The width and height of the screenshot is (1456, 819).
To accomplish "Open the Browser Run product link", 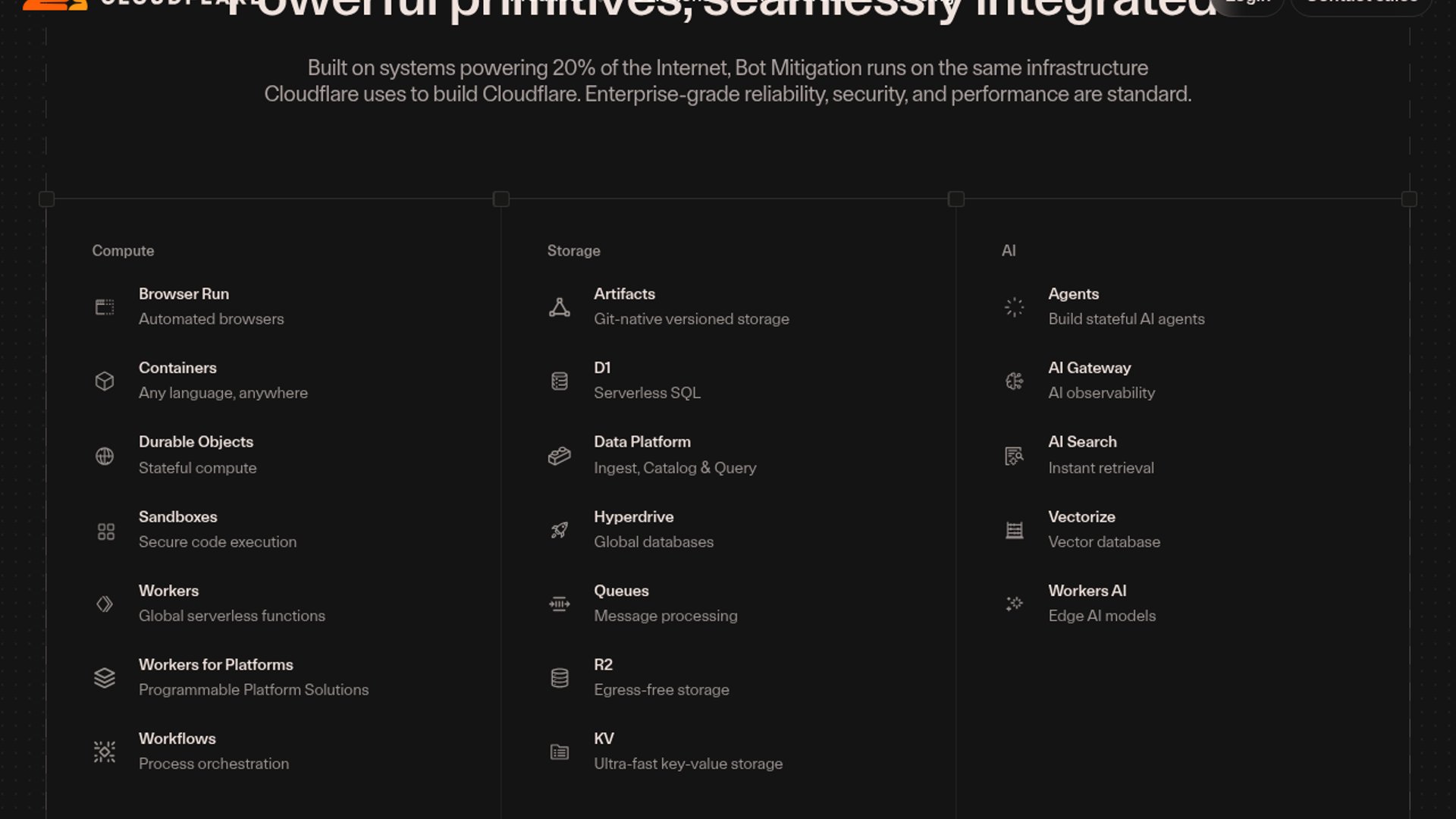I will coord(184,294).
